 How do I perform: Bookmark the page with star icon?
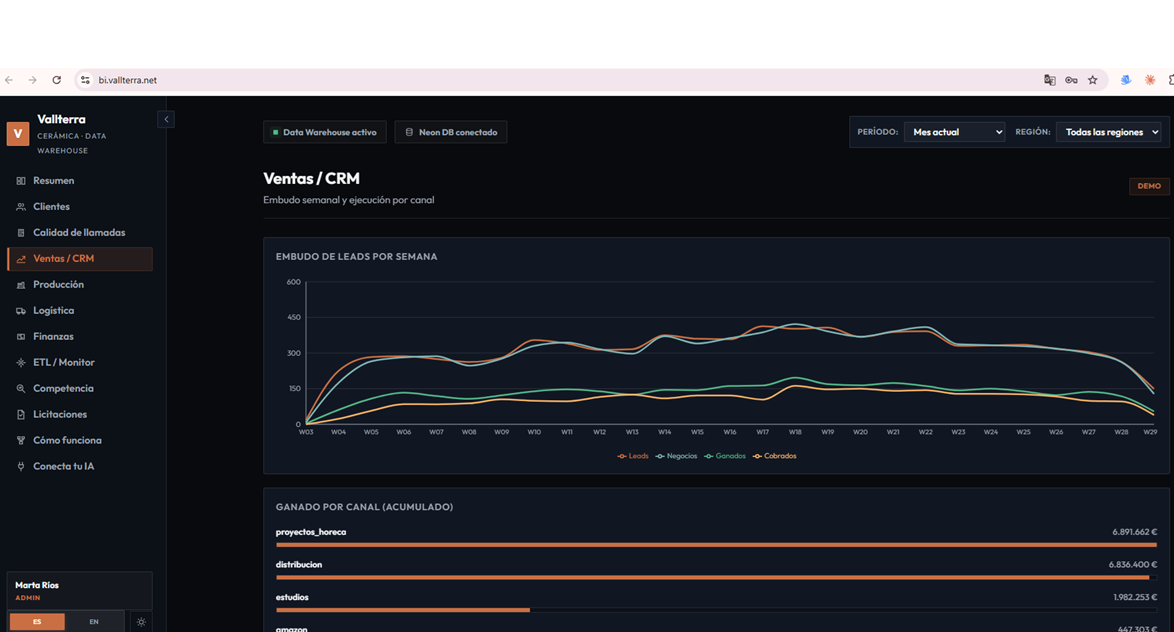point(1092,80)
